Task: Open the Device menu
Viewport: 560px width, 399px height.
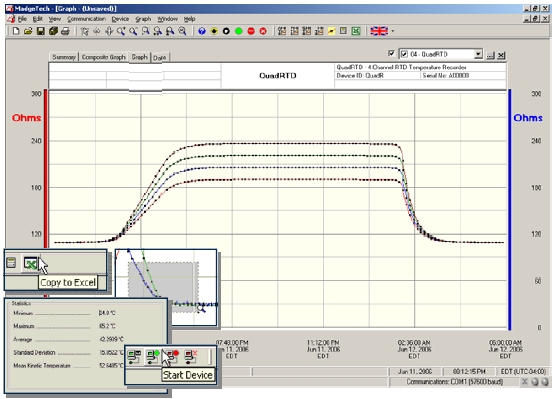Action: click(x=120, y=19)
